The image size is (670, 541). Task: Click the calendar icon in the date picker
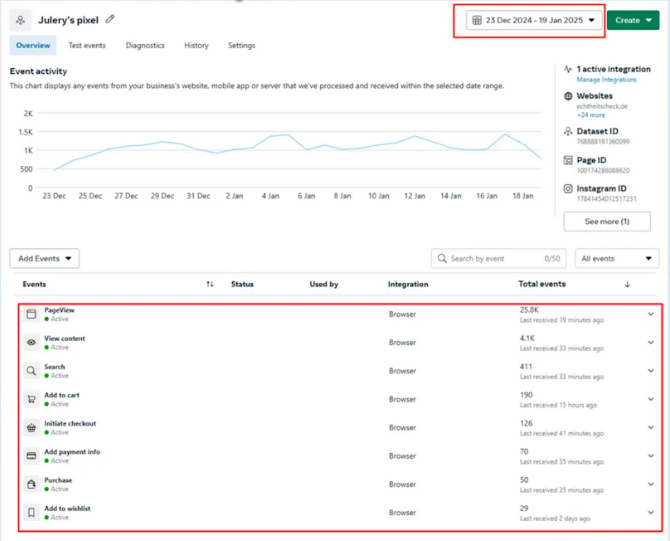point(477,20)
